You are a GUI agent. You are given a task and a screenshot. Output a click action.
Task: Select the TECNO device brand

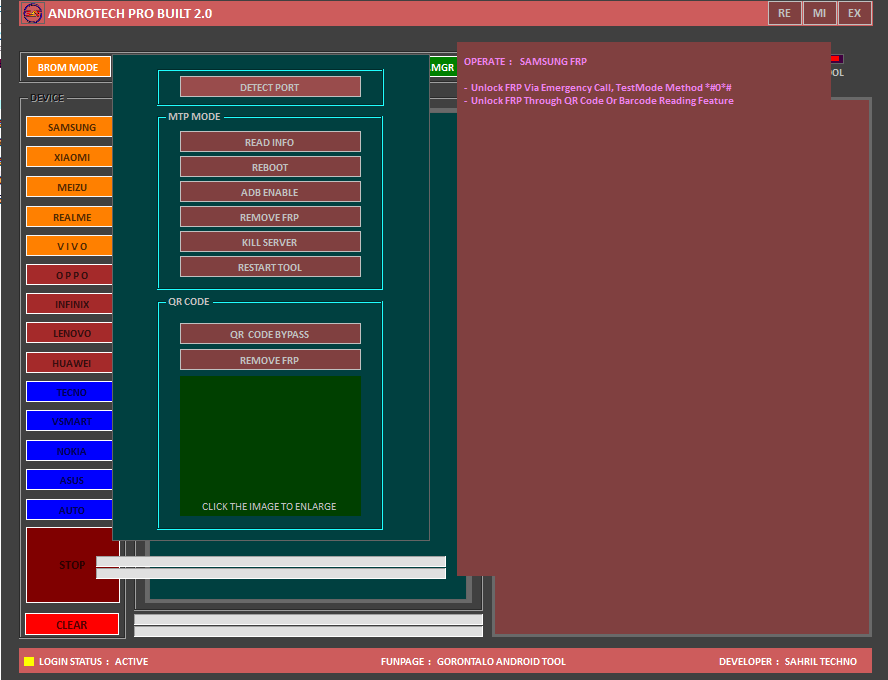pyautogui.click(x=68, y=391)
